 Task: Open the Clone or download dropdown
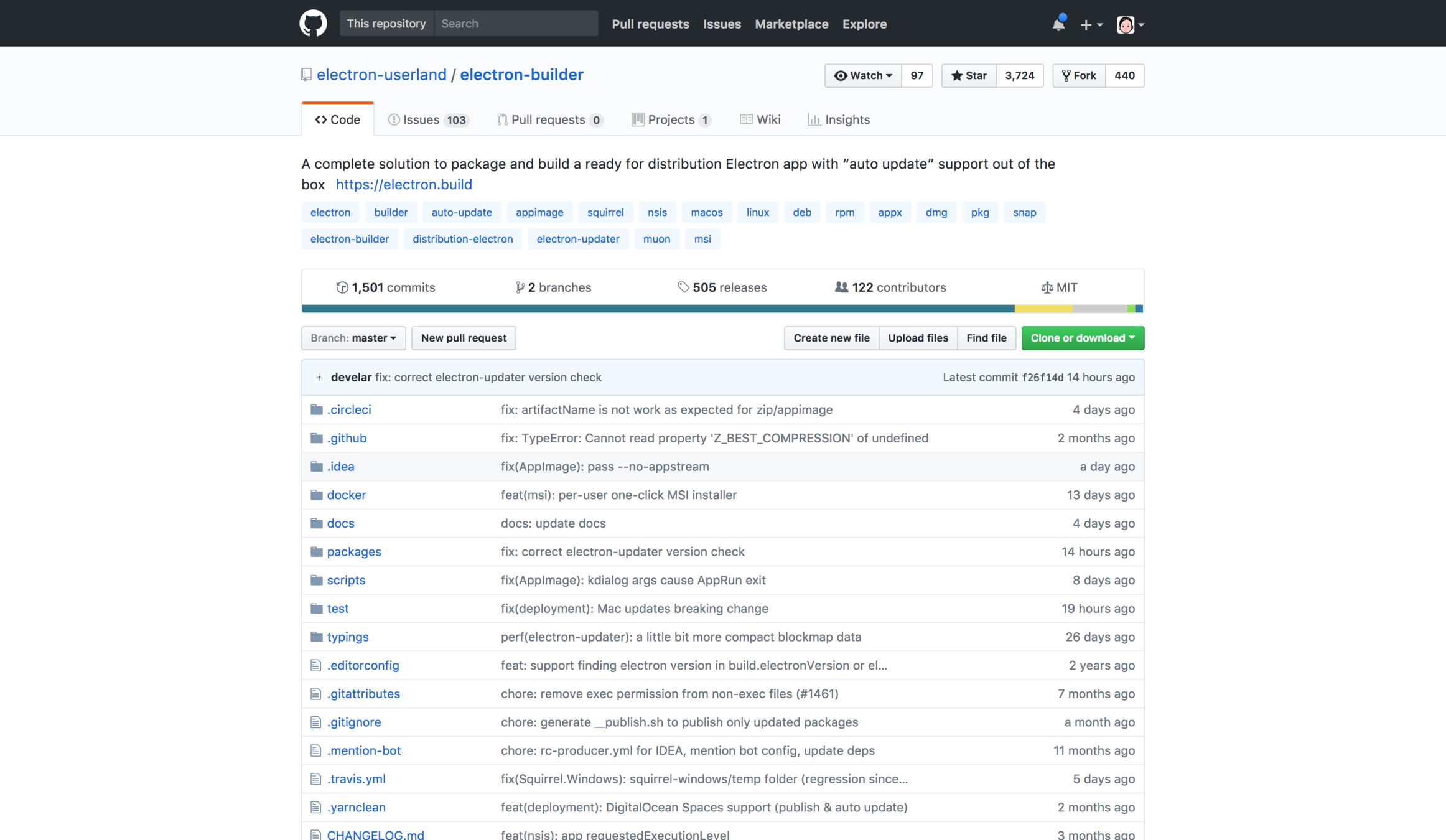tap(1082, 338)
